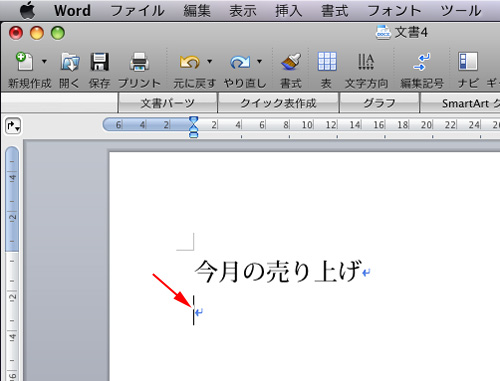Viewport: 500px width, 381px height.
Task: Click the indent marker on horizontal ruler
Action: coord(193,127)
